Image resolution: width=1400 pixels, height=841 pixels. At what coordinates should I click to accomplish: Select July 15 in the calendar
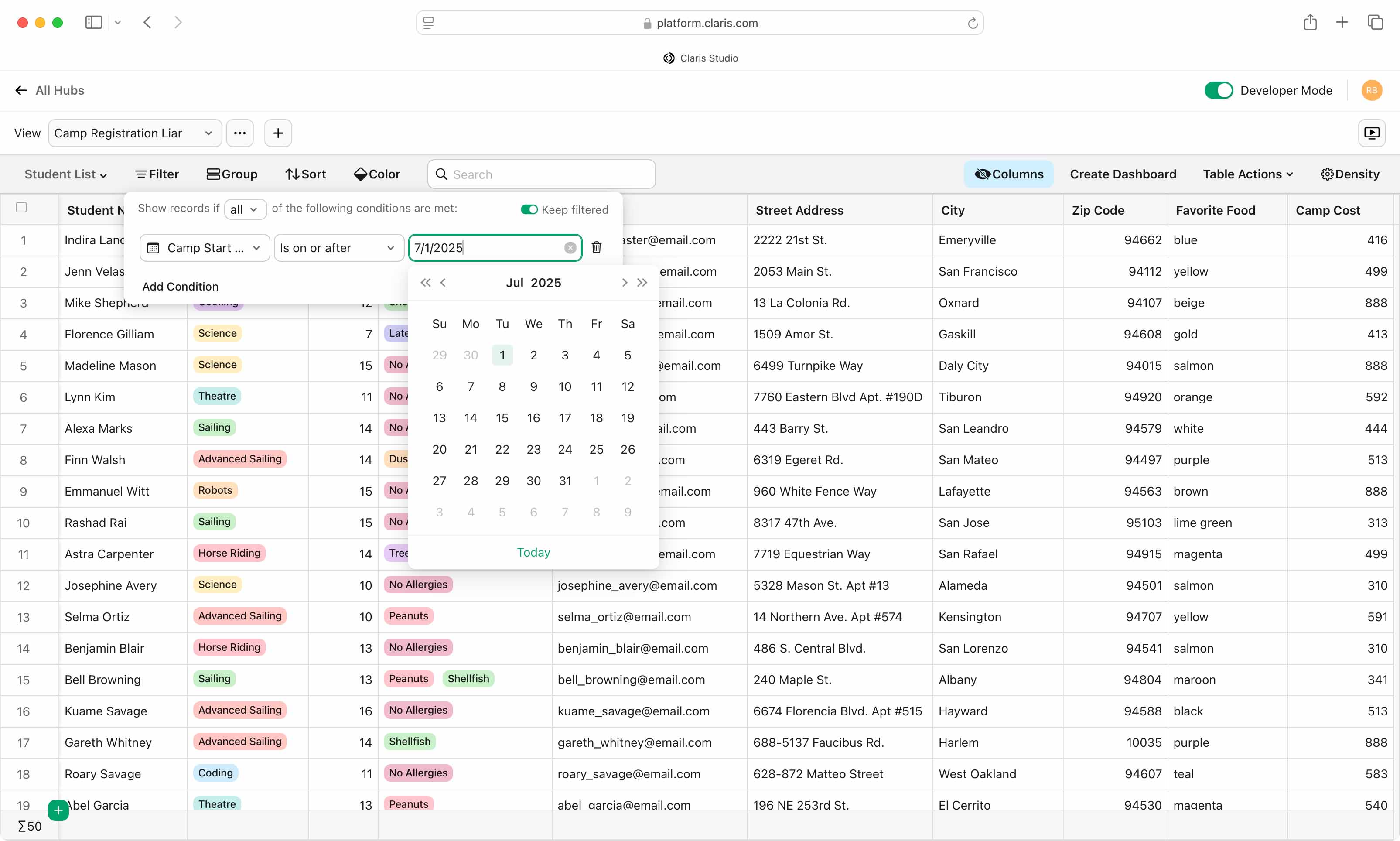pyautogui.click(x=502, y=418)
